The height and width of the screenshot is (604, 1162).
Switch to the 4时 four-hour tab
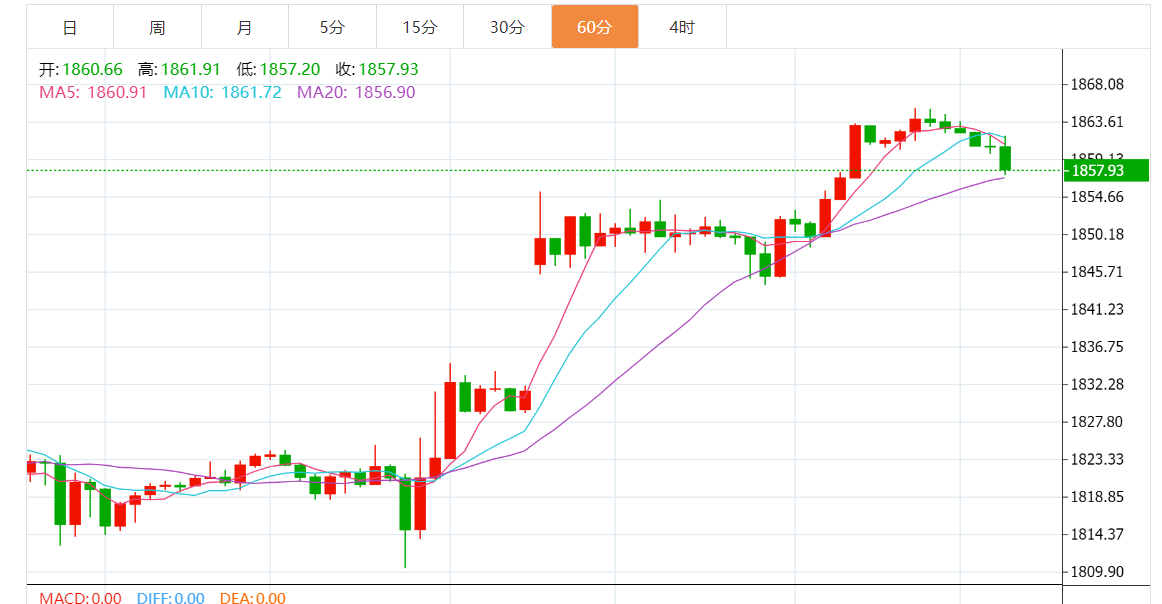pos(682,27)
